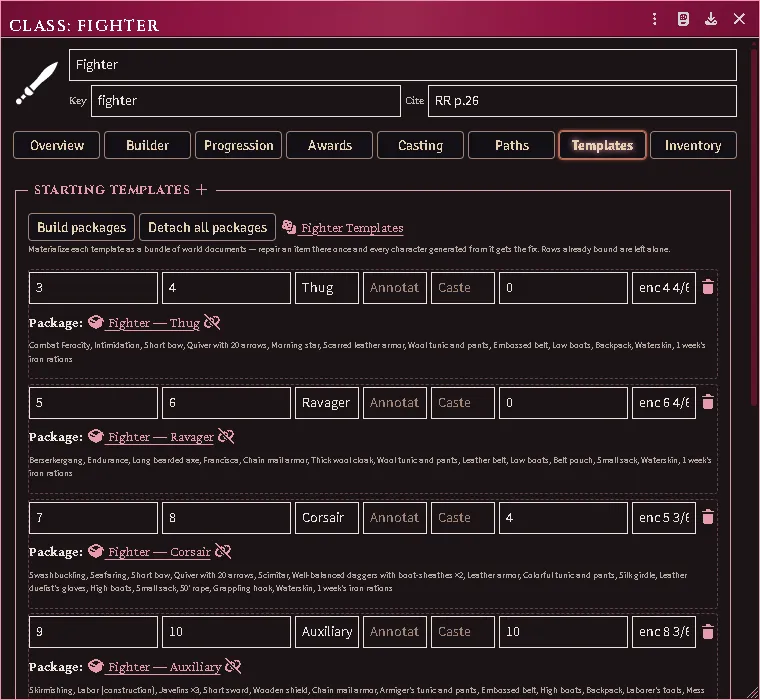The width and height of the screenshot is (760, 700).
Task: Click the dice icon beside Fighter Templates
Action: [x=289, y=227]
